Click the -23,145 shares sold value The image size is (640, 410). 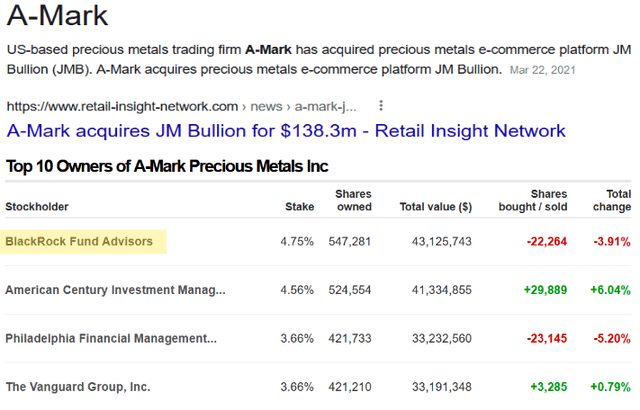click(547, 339)
